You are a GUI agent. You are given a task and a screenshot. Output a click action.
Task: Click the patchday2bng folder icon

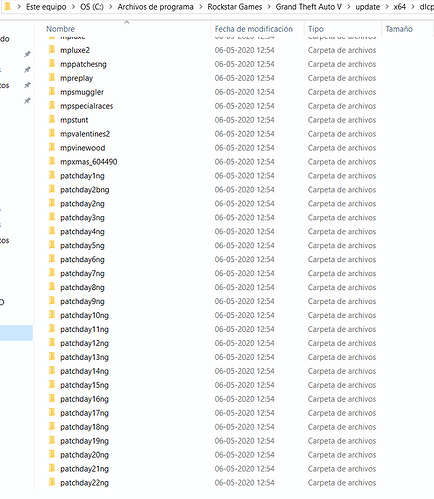[x=52, y=189]
